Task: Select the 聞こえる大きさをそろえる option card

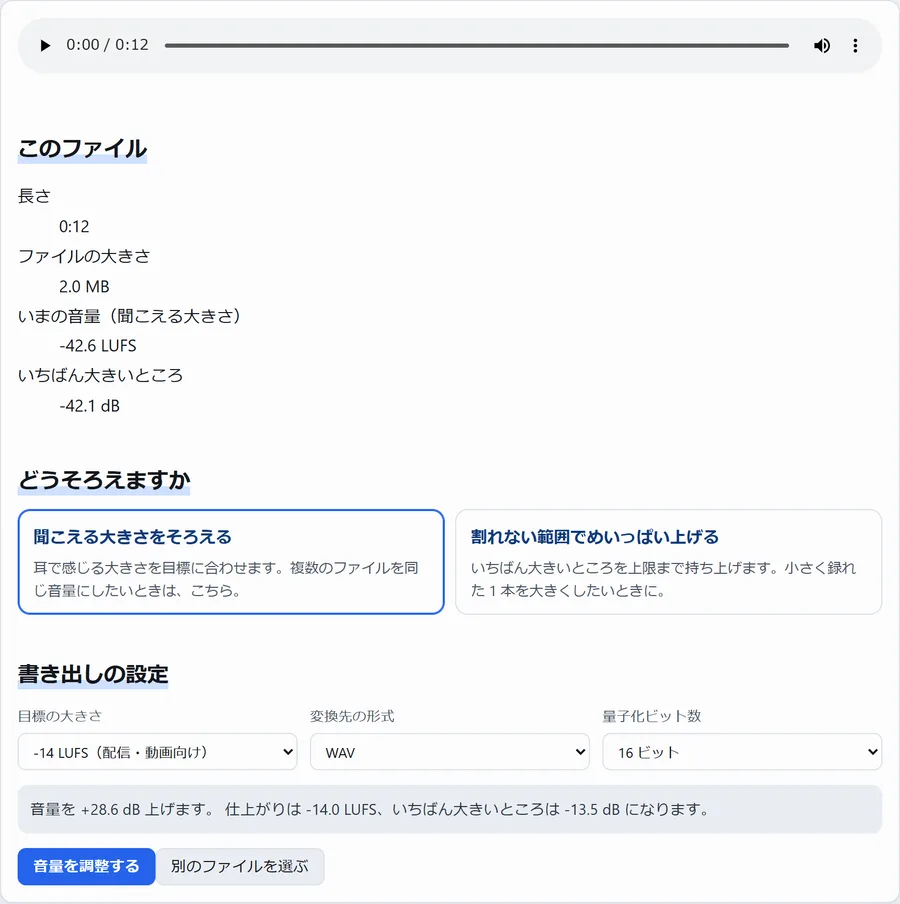Action: pyautogui.click(x=231, y=562)
